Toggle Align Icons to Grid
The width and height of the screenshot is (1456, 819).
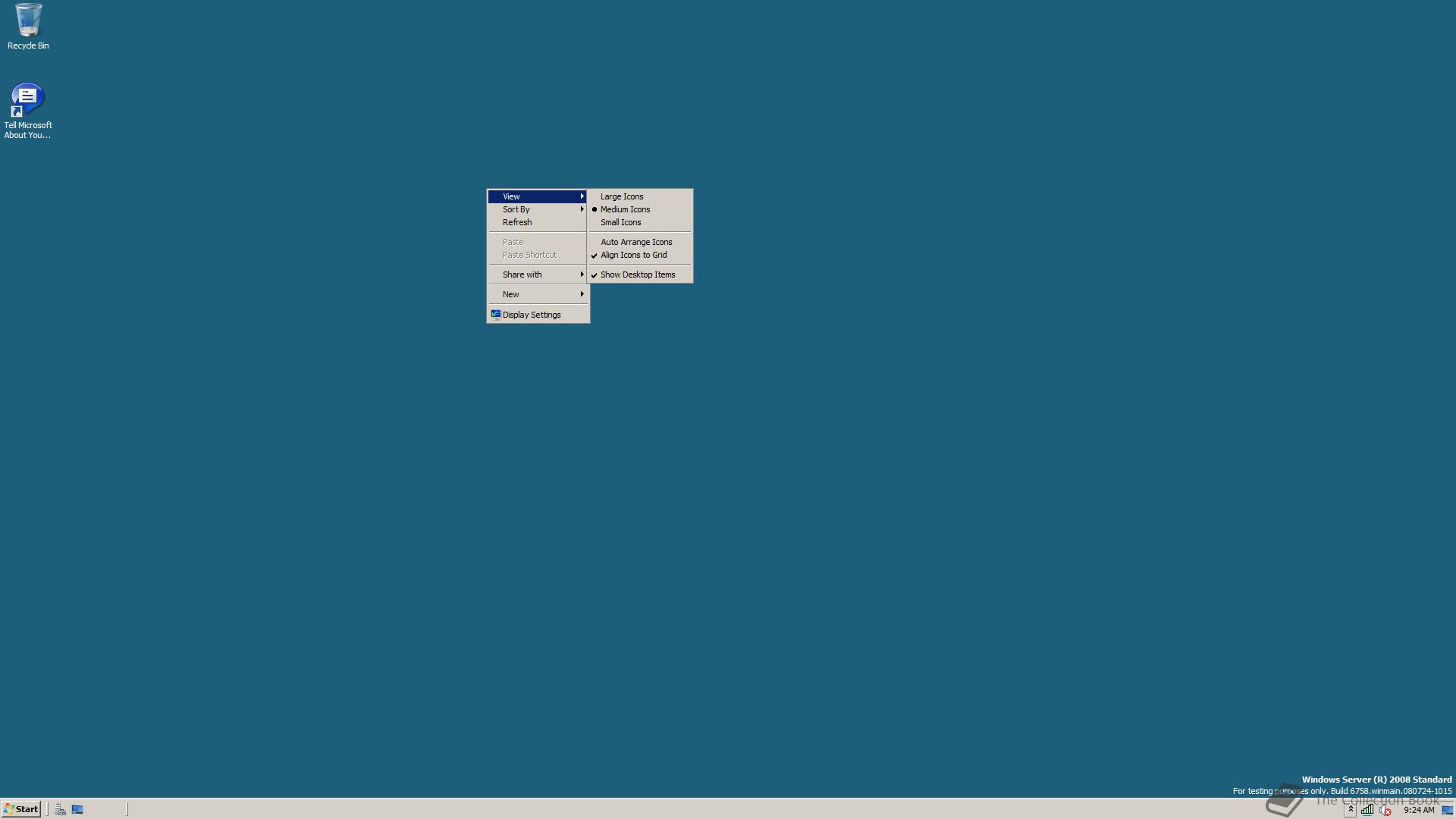tap(641, 255)
